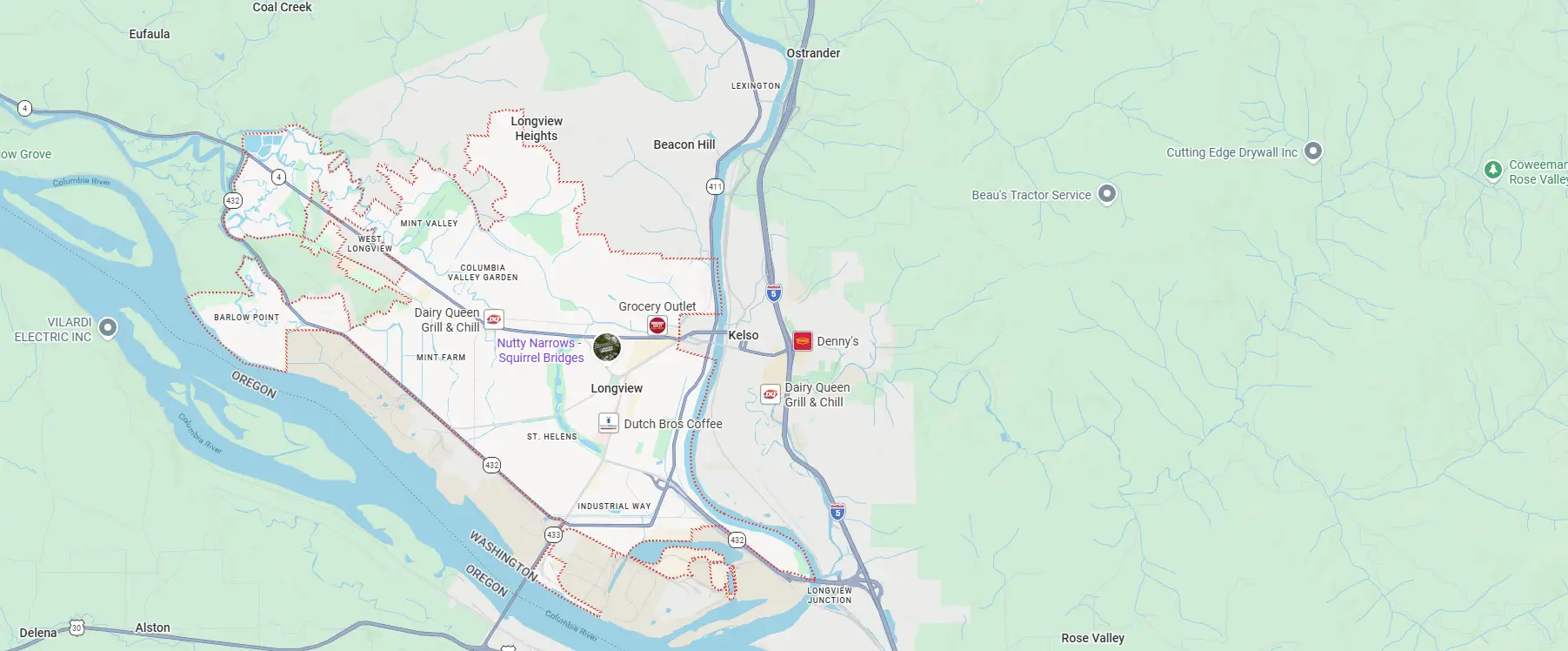The image size is (1568, 651).
Task: Click the Route 411 highway shield
Action: click(715, 186)
